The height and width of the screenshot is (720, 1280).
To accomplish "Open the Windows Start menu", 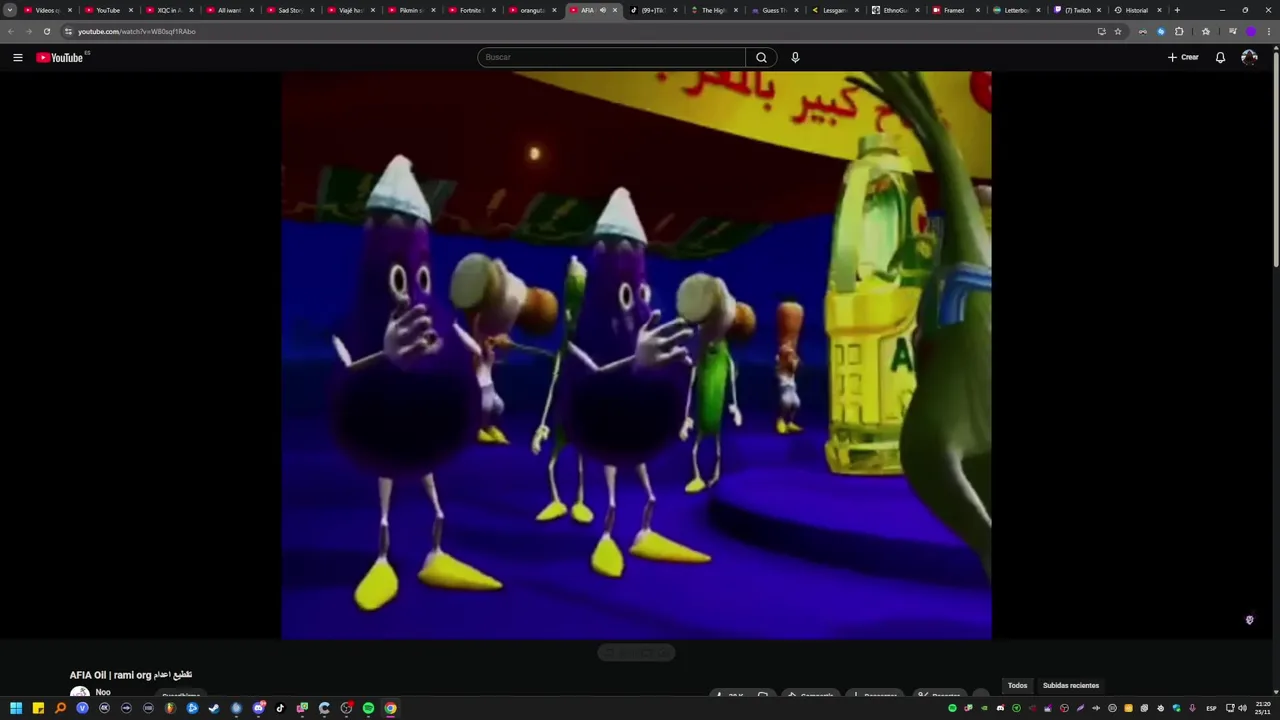I will tap(16, 708).
